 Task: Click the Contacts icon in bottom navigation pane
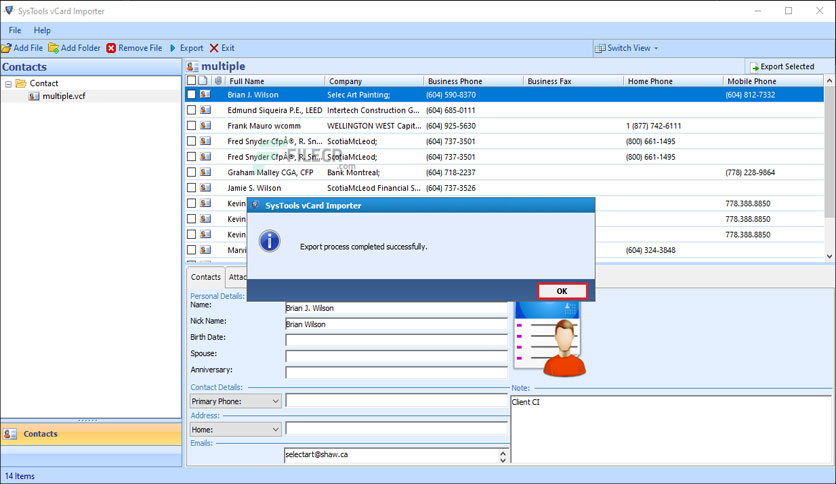coord(10,434)
